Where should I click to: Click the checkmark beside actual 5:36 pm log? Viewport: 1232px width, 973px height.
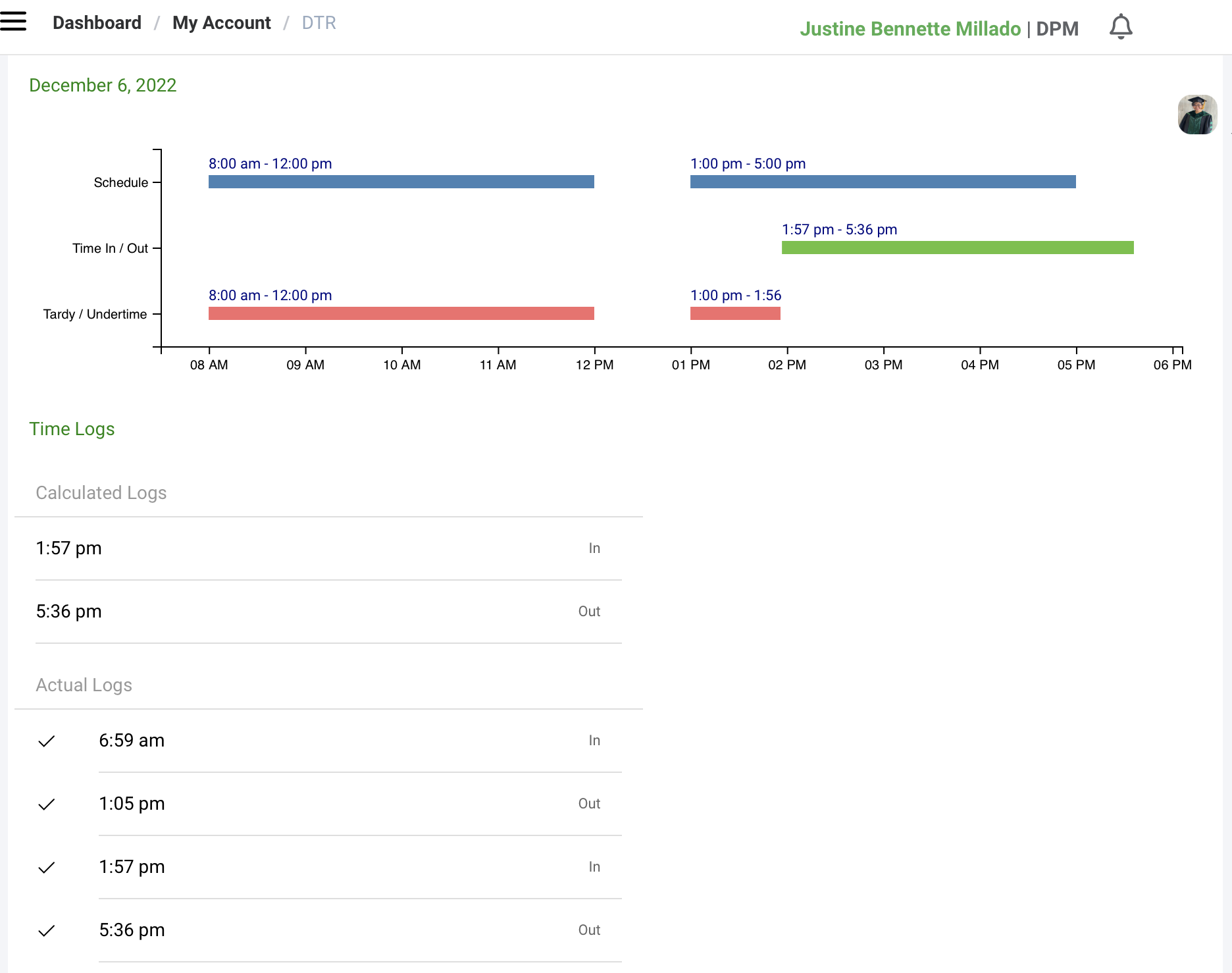coord(47,931)
